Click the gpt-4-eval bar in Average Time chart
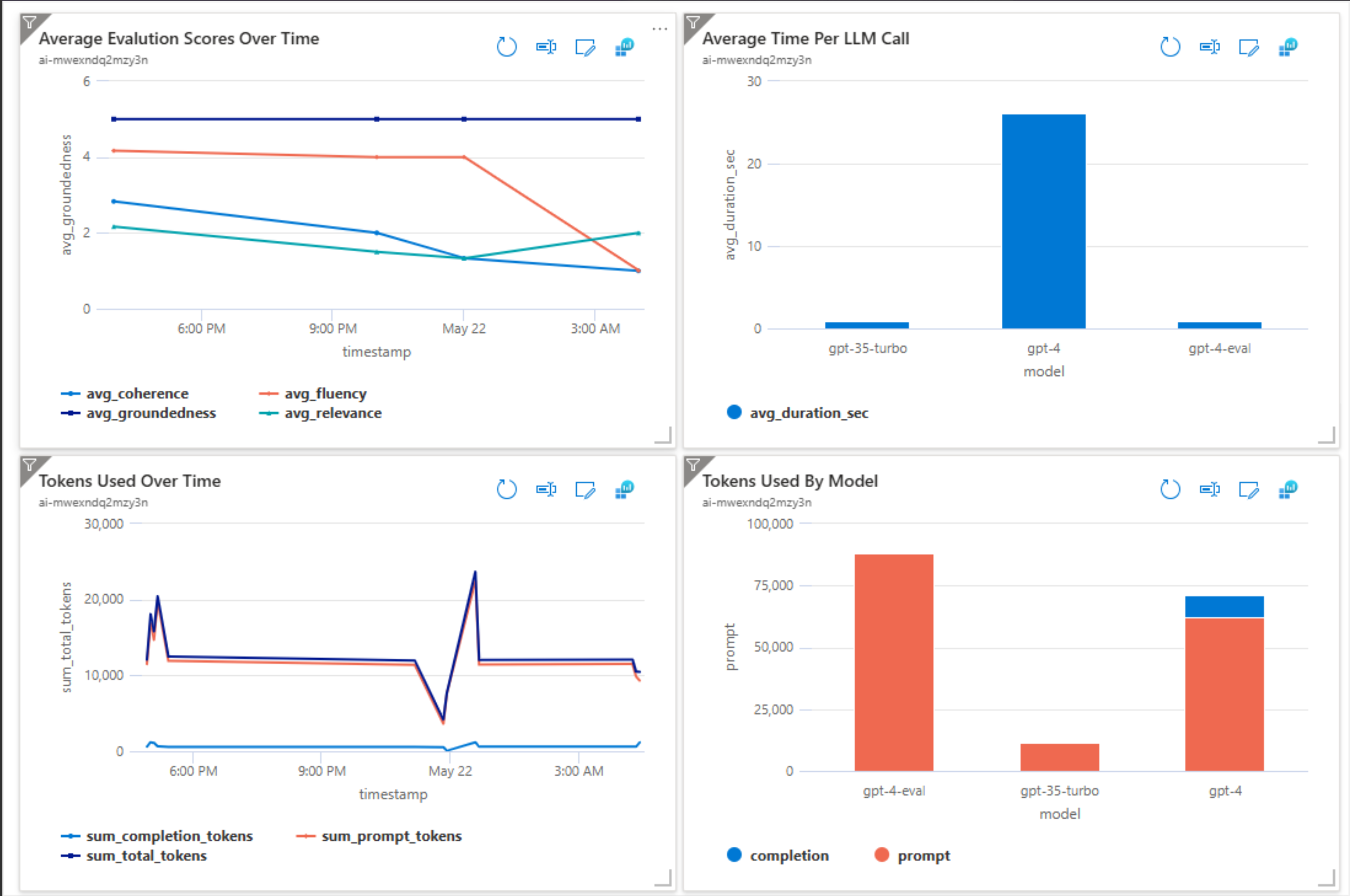 tap(1220, 325)
